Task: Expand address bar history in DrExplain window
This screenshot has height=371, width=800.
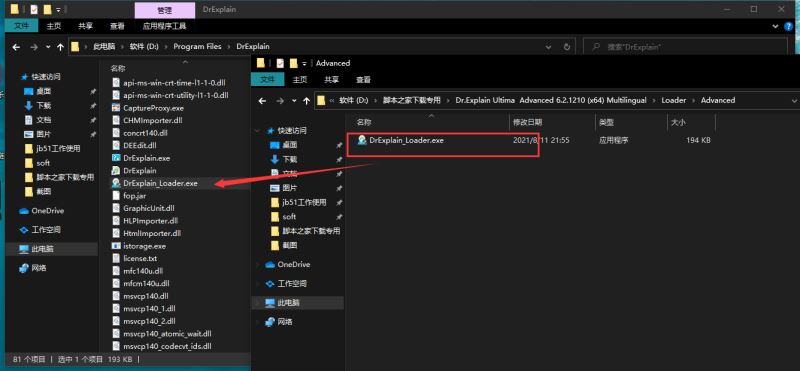Action: click(548, 46)
